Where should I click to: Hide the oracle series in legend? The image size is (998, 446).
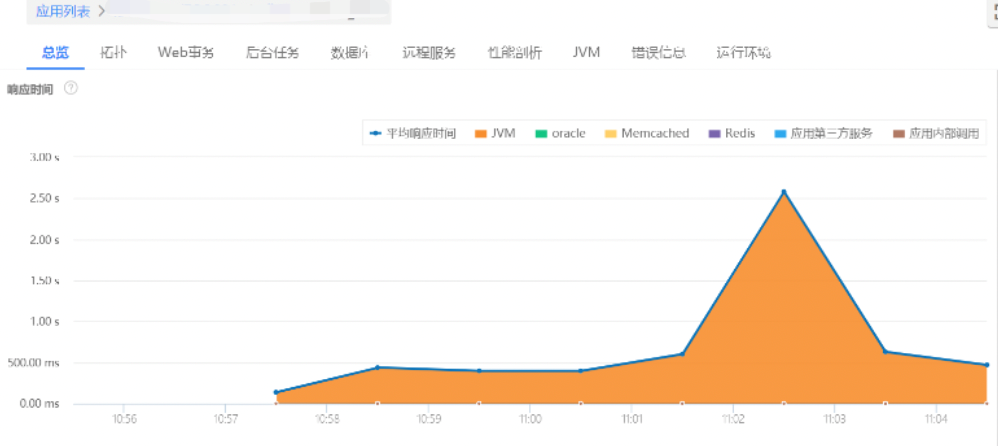[x=560, y=133]
